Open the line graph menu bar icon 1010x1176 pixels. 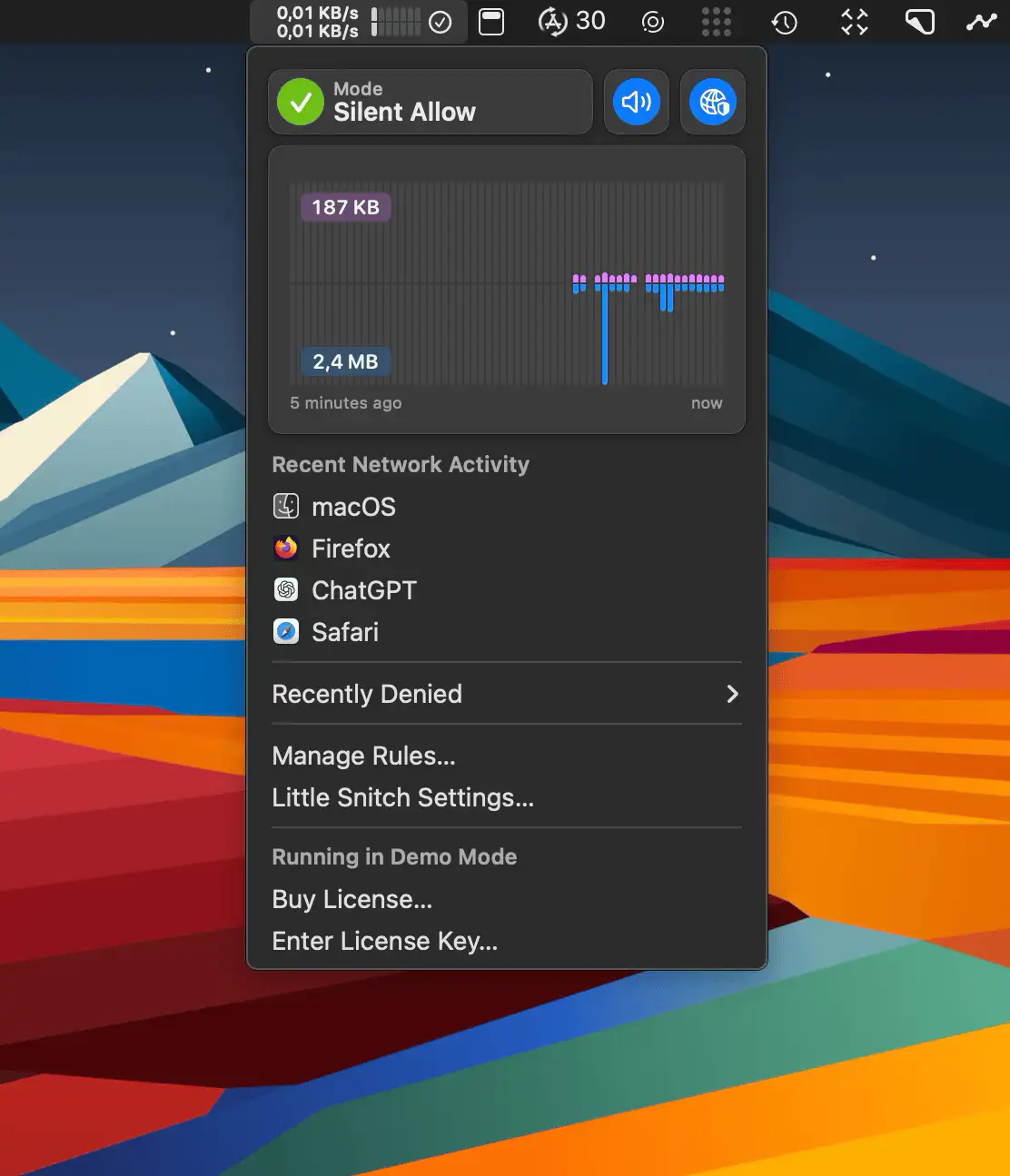(x=981, y=22)
